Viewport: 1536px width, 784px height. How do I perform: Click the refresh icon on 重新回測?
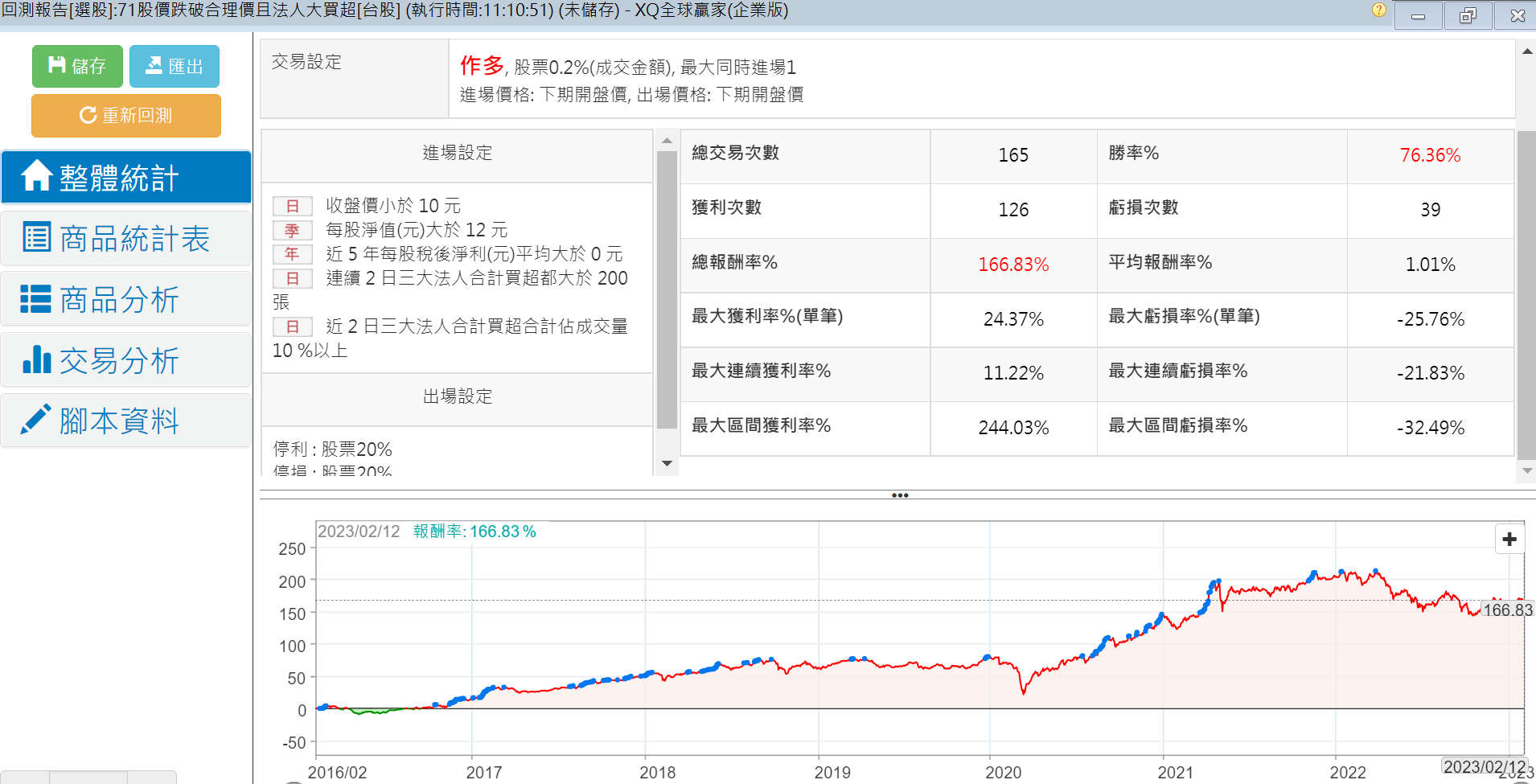[88, 115]
